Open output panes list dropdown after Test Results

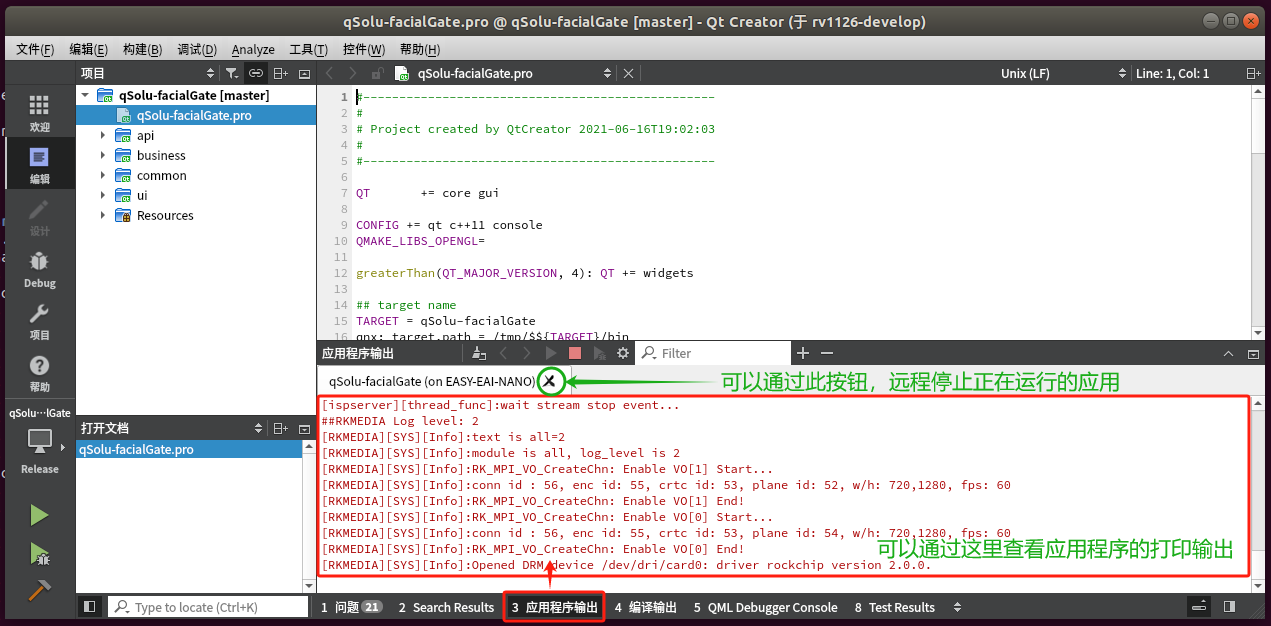(958, 607)
